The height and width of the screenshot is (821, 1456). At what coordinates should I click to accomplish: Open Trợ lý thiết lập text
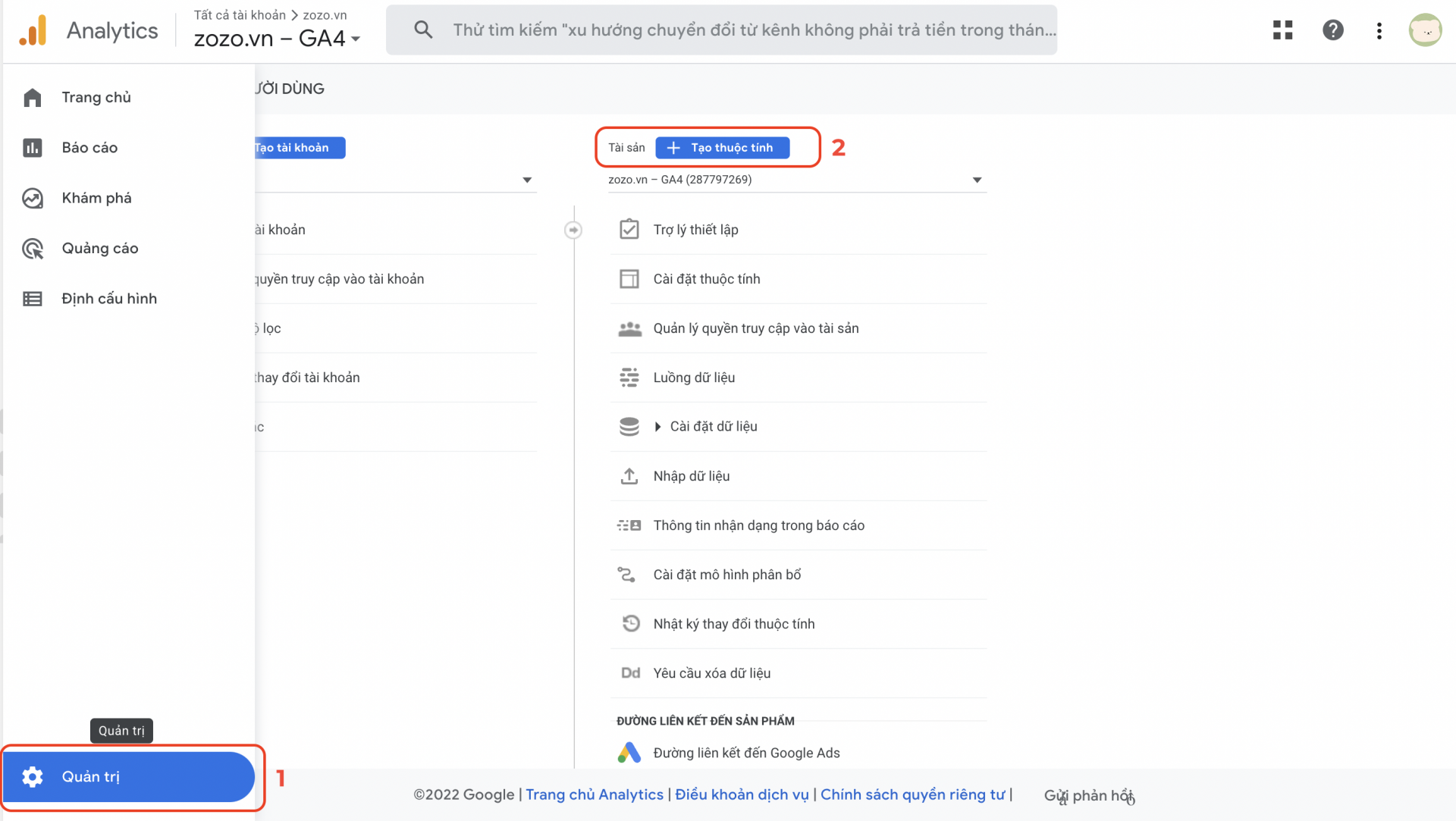pos(695,230)
